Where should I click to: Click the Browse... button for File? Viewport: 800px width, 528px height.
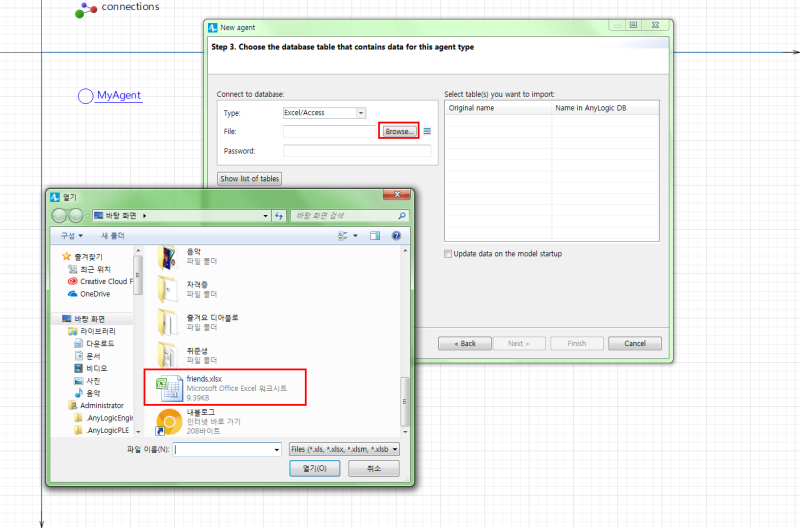coord(398,131)
